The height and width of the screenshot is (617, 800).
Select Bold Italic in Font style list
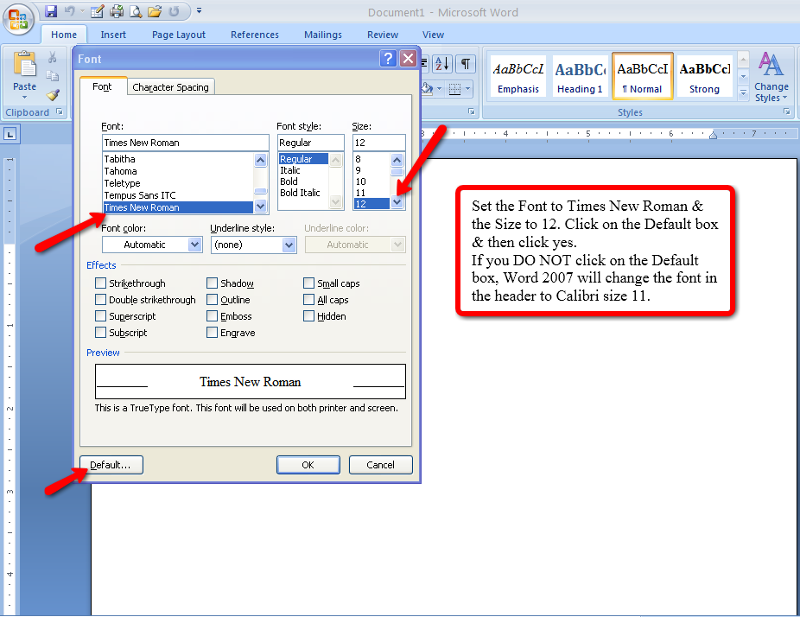(300, 192)
